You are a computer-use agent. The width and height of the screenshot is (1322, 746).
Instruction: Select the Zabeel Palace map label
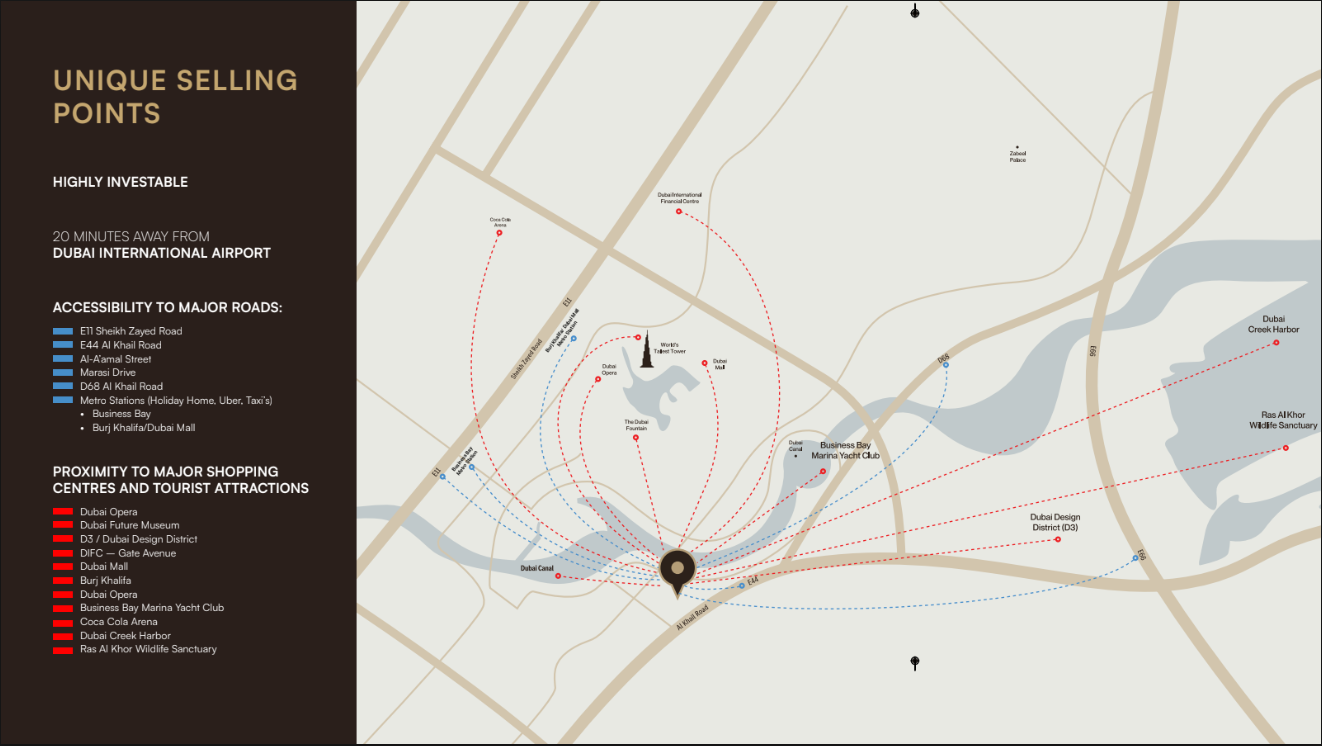[1017, 157]
